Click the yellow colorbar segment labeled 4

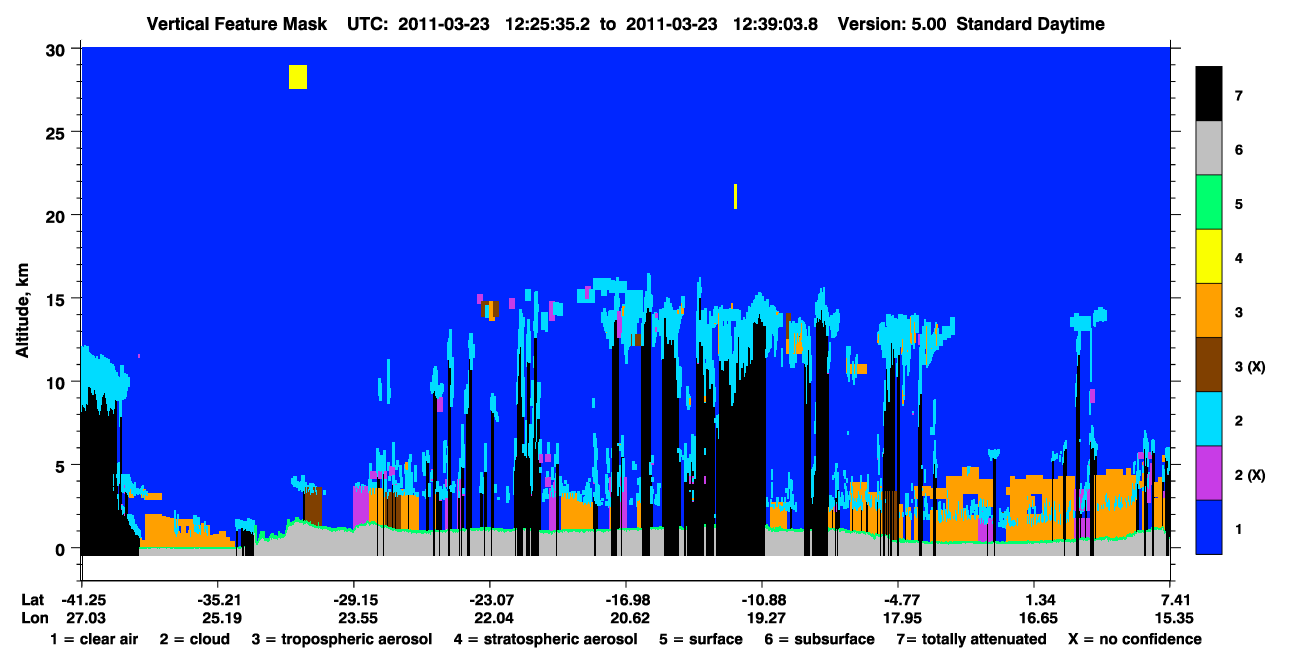click(1209, 257)
